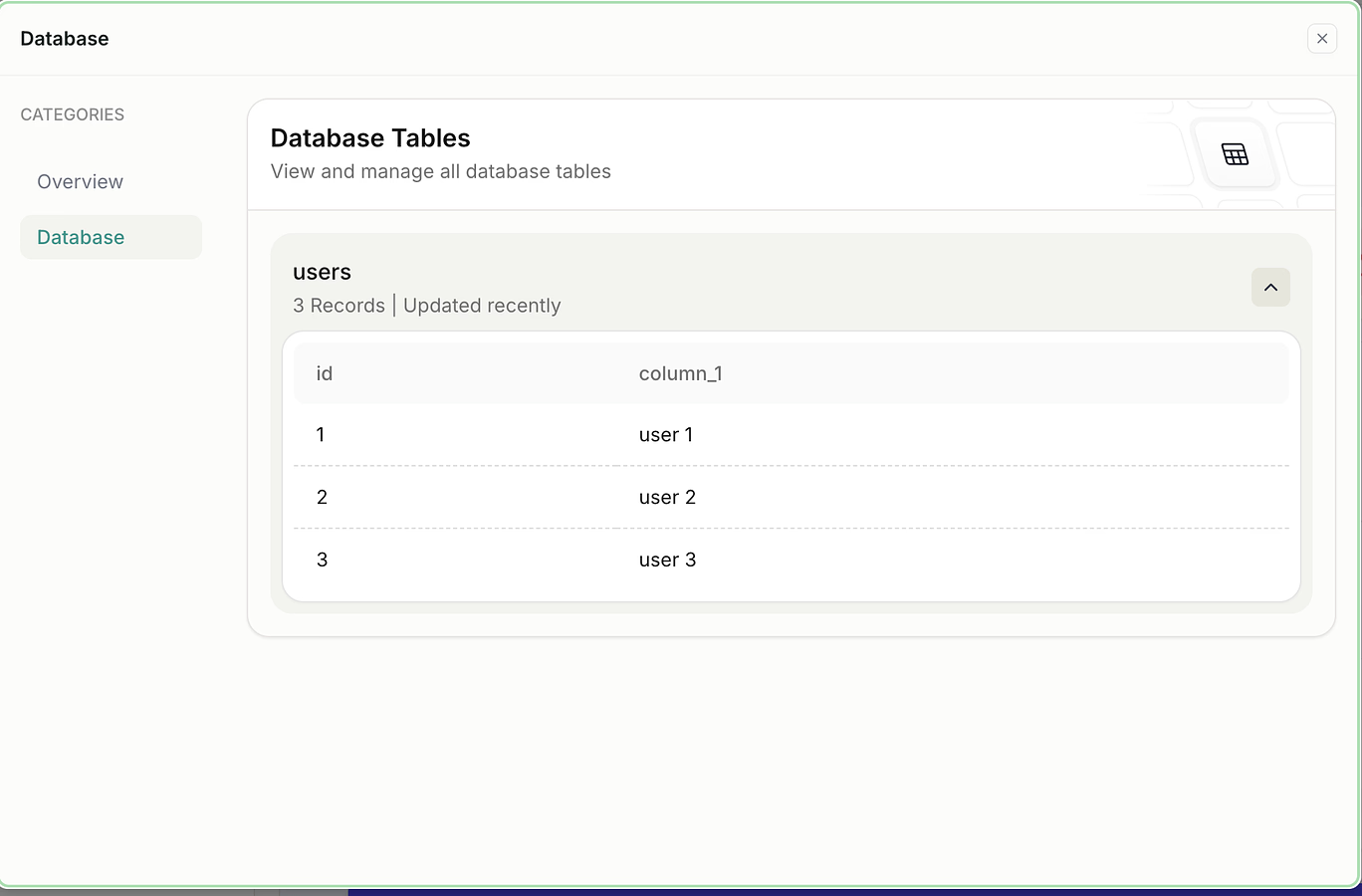Click the CATEGORIES sidebar label

(x=73, y=114)
